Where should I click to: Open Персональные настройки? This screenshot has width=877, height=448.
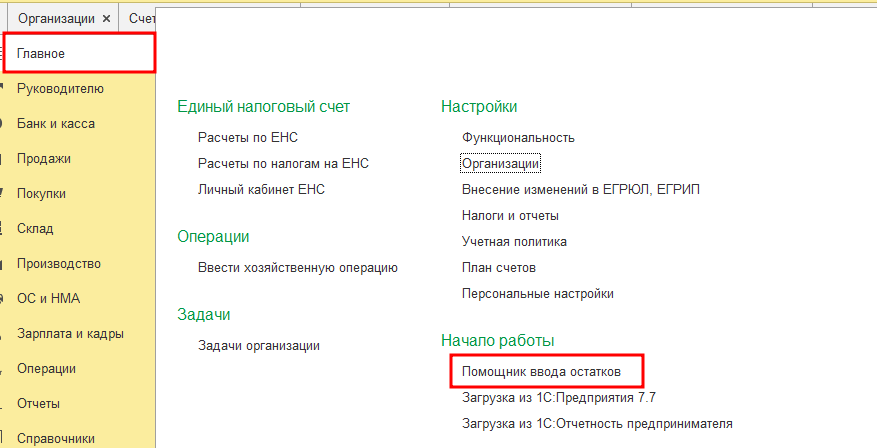pos(537,294)
